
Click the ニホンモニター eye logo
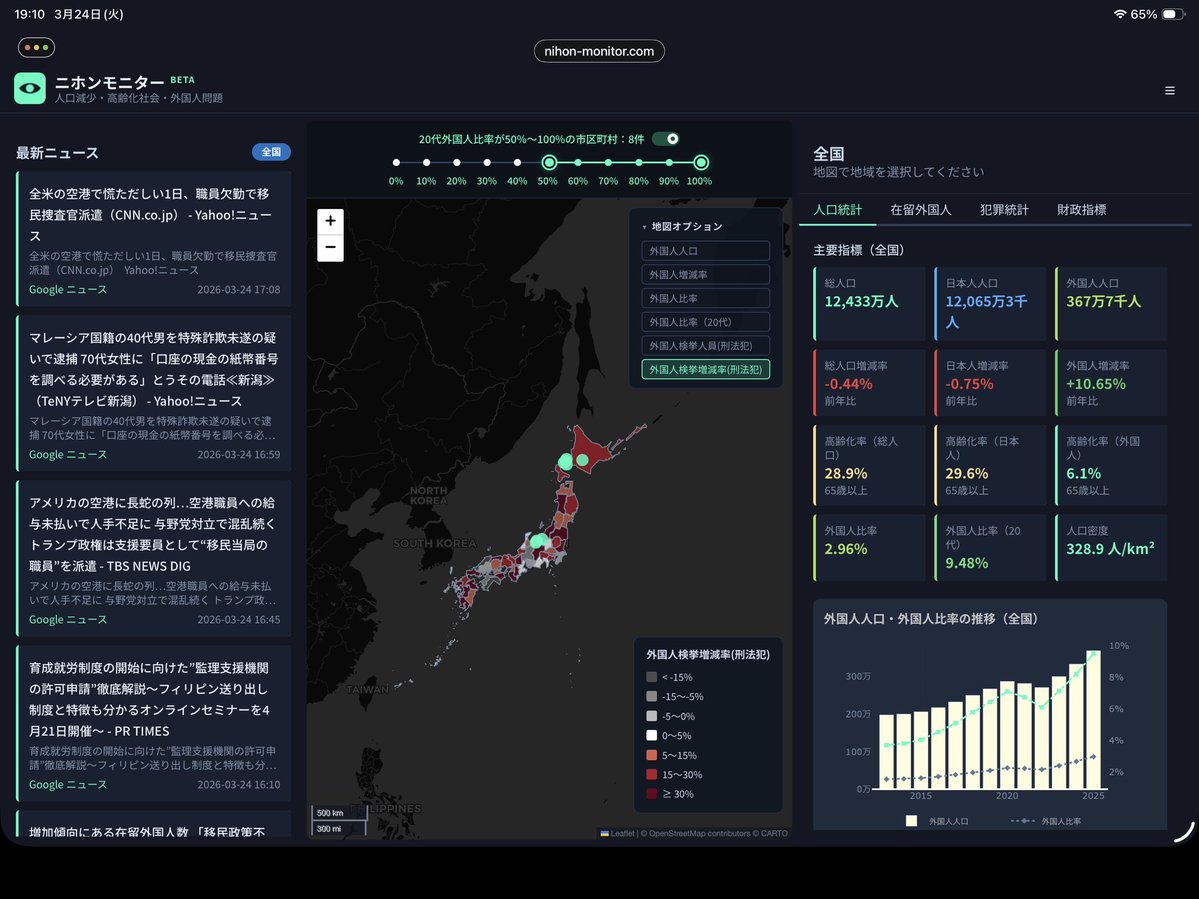point(29,89)
